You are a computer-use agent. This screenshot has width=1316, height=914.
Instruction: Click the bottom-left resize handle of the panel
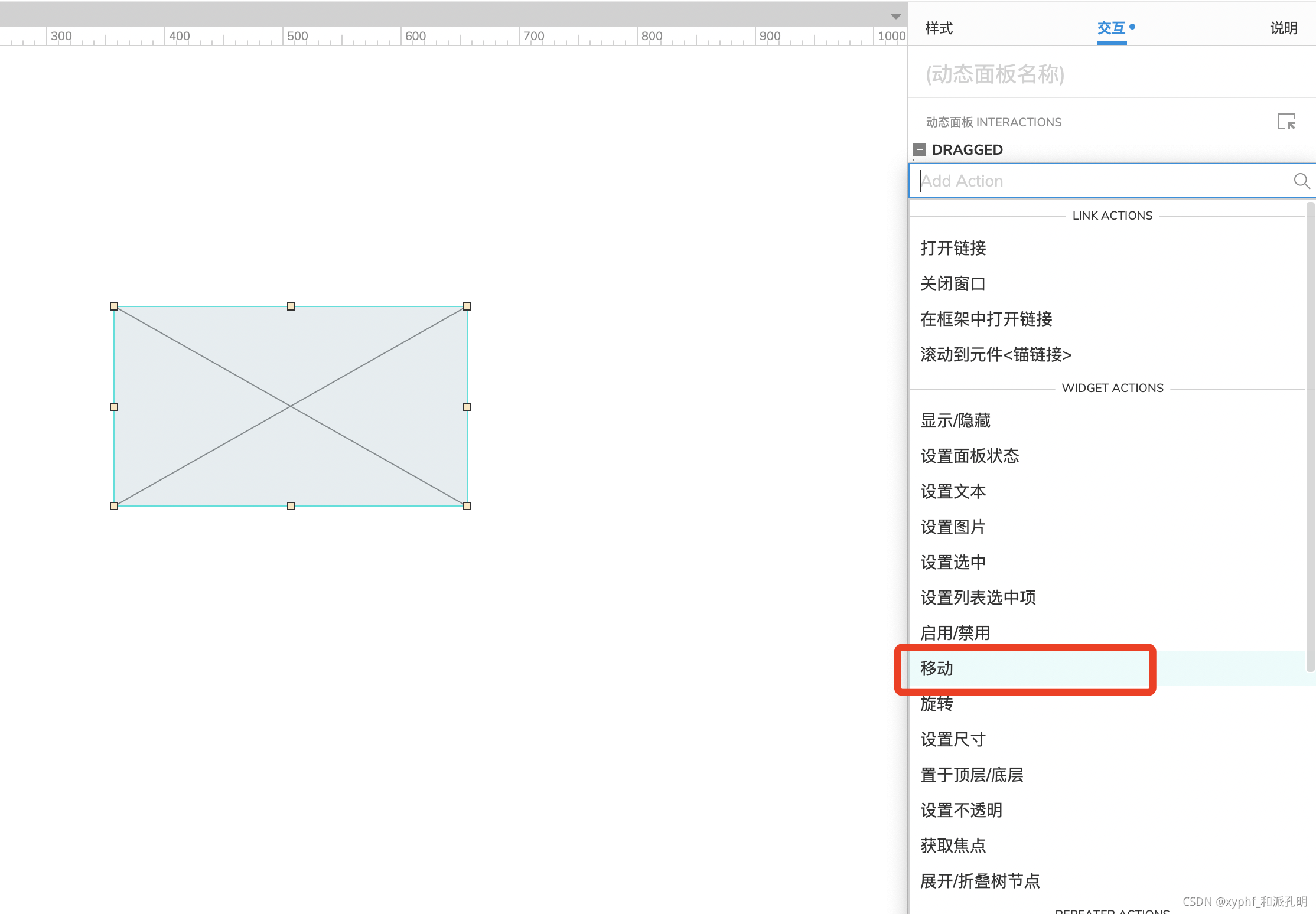point(114,506)
